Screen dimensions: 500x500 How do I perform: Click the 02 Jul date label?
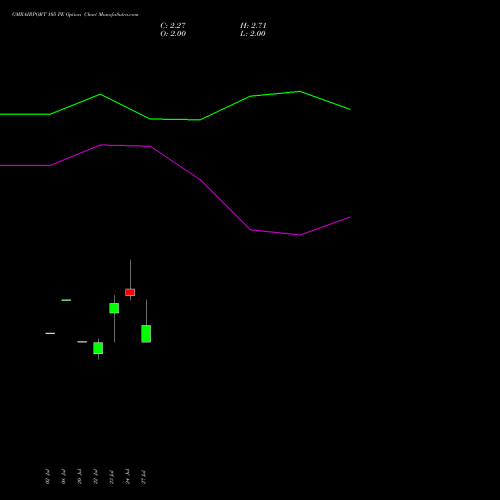pos(47,477)
